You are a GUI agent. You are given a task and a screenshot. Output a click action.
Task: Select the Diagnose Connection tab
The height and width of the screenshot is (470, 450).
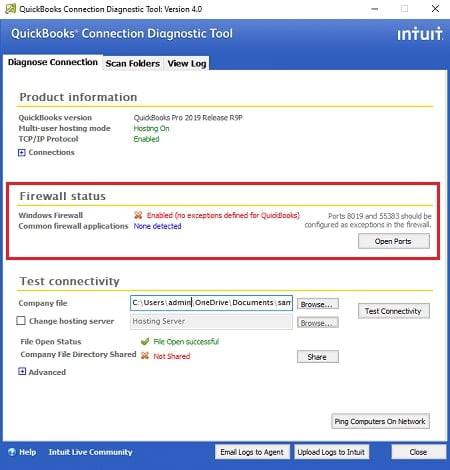[53, 62]
